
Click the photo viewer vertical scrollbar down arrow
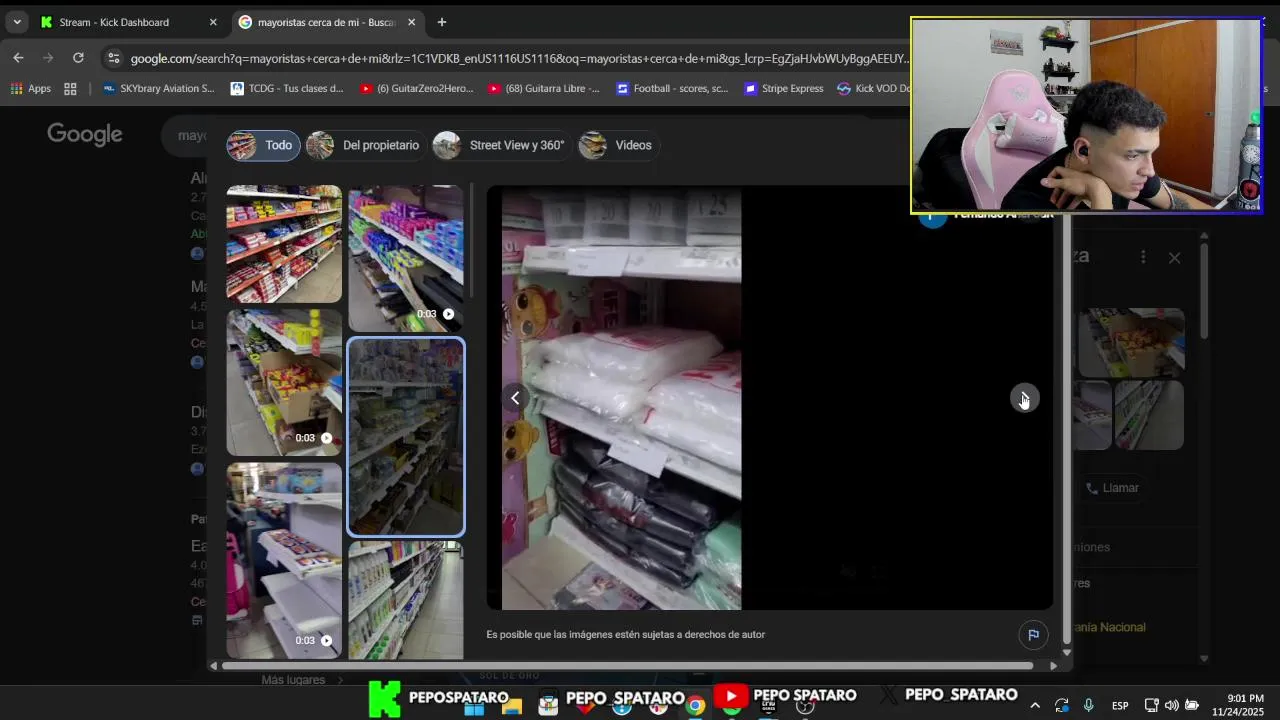coord(1066,652)
